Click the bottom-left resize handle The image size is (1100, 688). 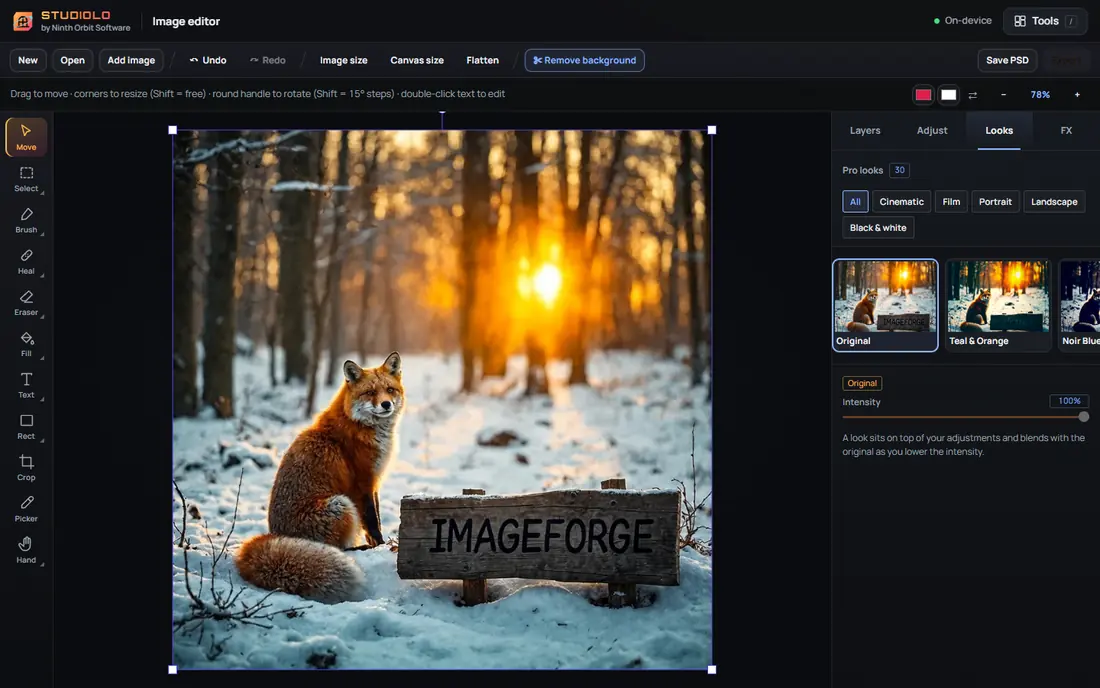(173, 670)
